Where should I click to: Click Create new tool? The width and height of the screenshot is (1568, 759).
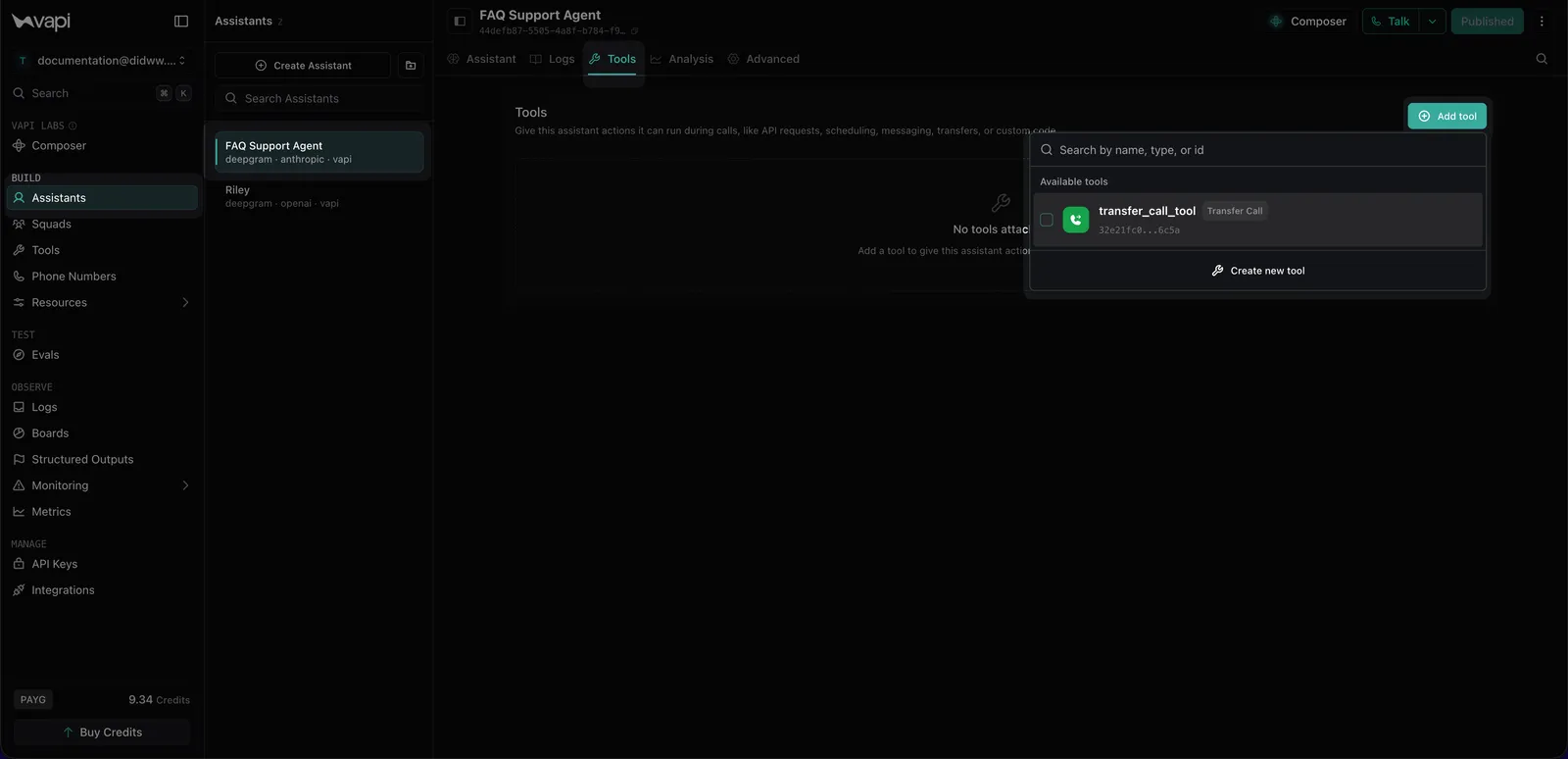point(1258,271)
